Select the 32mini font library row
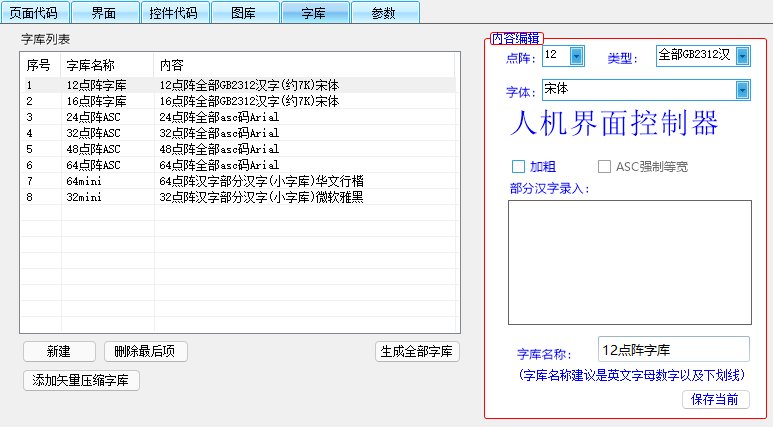The width and height of the screenshot is (773, 427). click(240, 197)
